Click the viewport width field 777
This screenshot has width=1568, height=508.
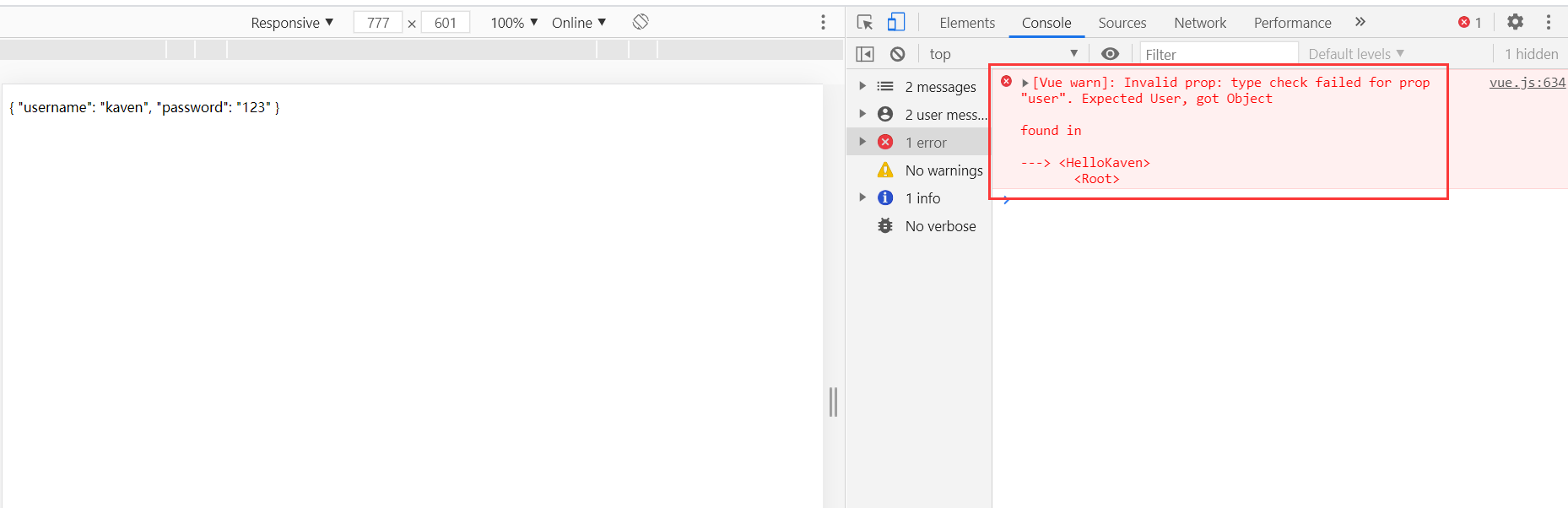pyautogui.click(x=378, y=23)
